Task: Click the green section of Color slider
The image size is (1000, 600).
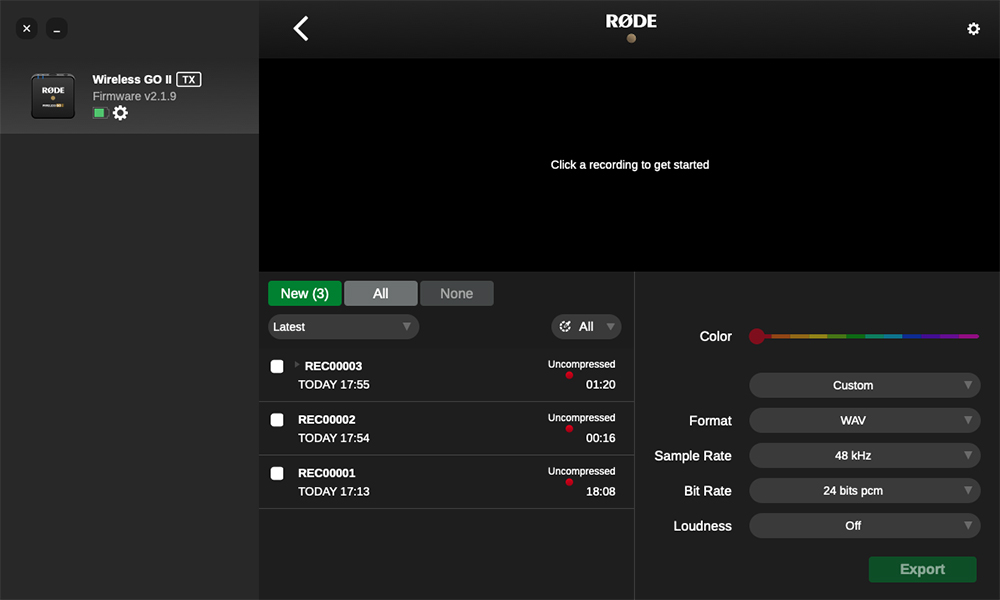Action: (855, 336)
